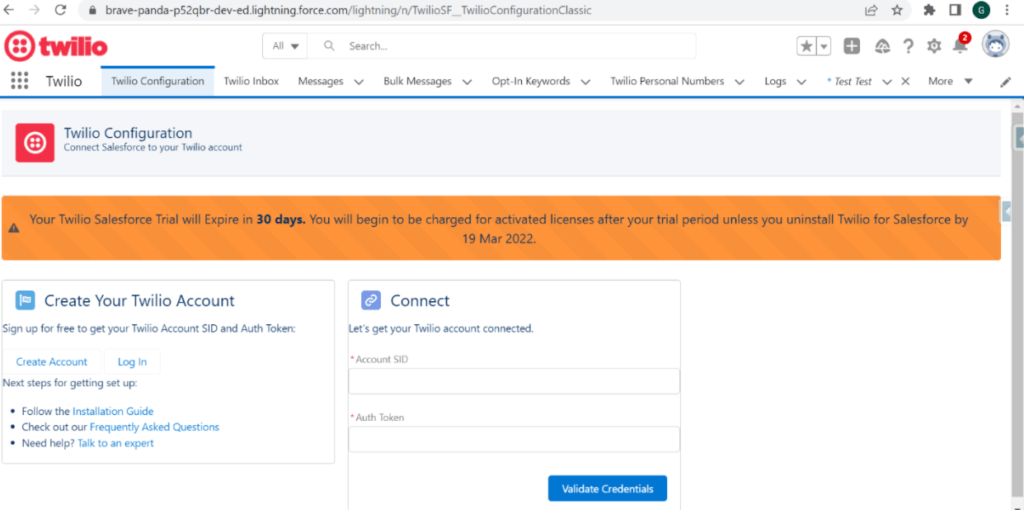Click the browser address bar URL
The height and width of the screenshot is (510, 1024).
[348, 10]
